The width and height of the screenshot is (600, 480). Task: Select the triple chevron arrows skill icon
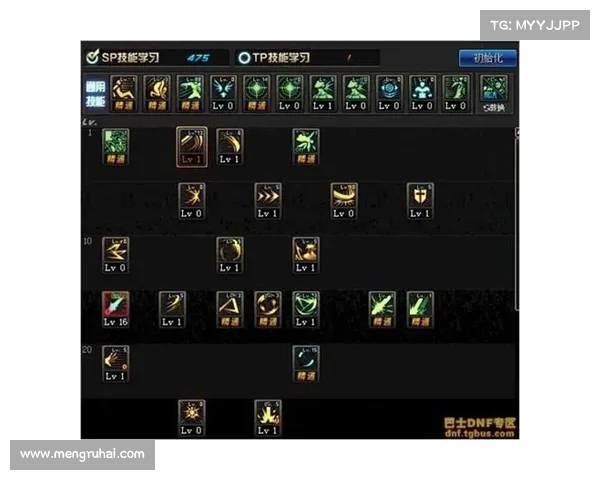pyautogui.click(x=267, y=201)
